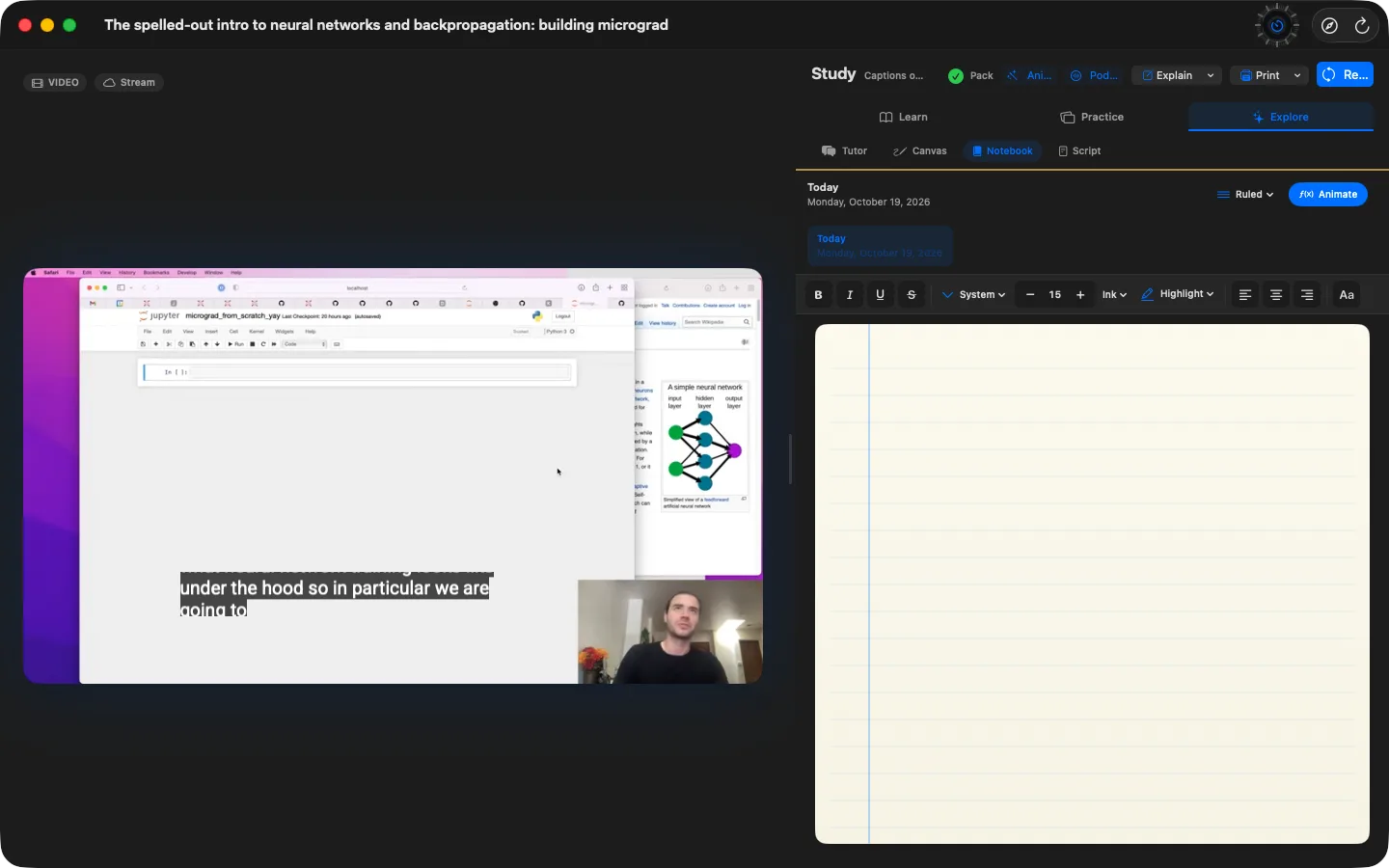This screenshot has width=1389, height=868.
Task: Align notebook text to the left
Action: [x=1245, y=295]
